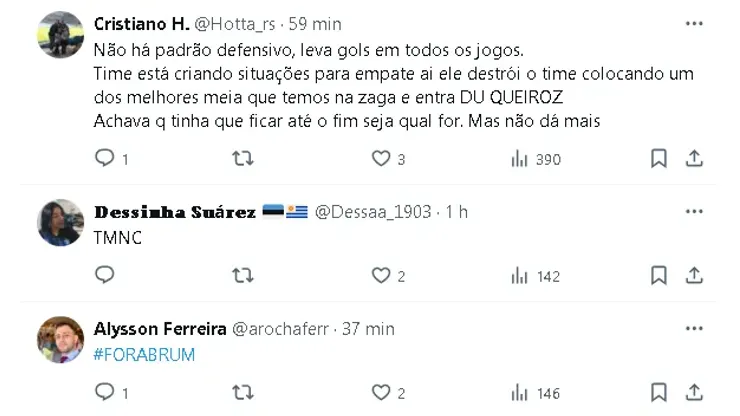The image size is (740, 416).
Task: Reply to Cristiano H.'s tweet
Action: tap(105, 158)
